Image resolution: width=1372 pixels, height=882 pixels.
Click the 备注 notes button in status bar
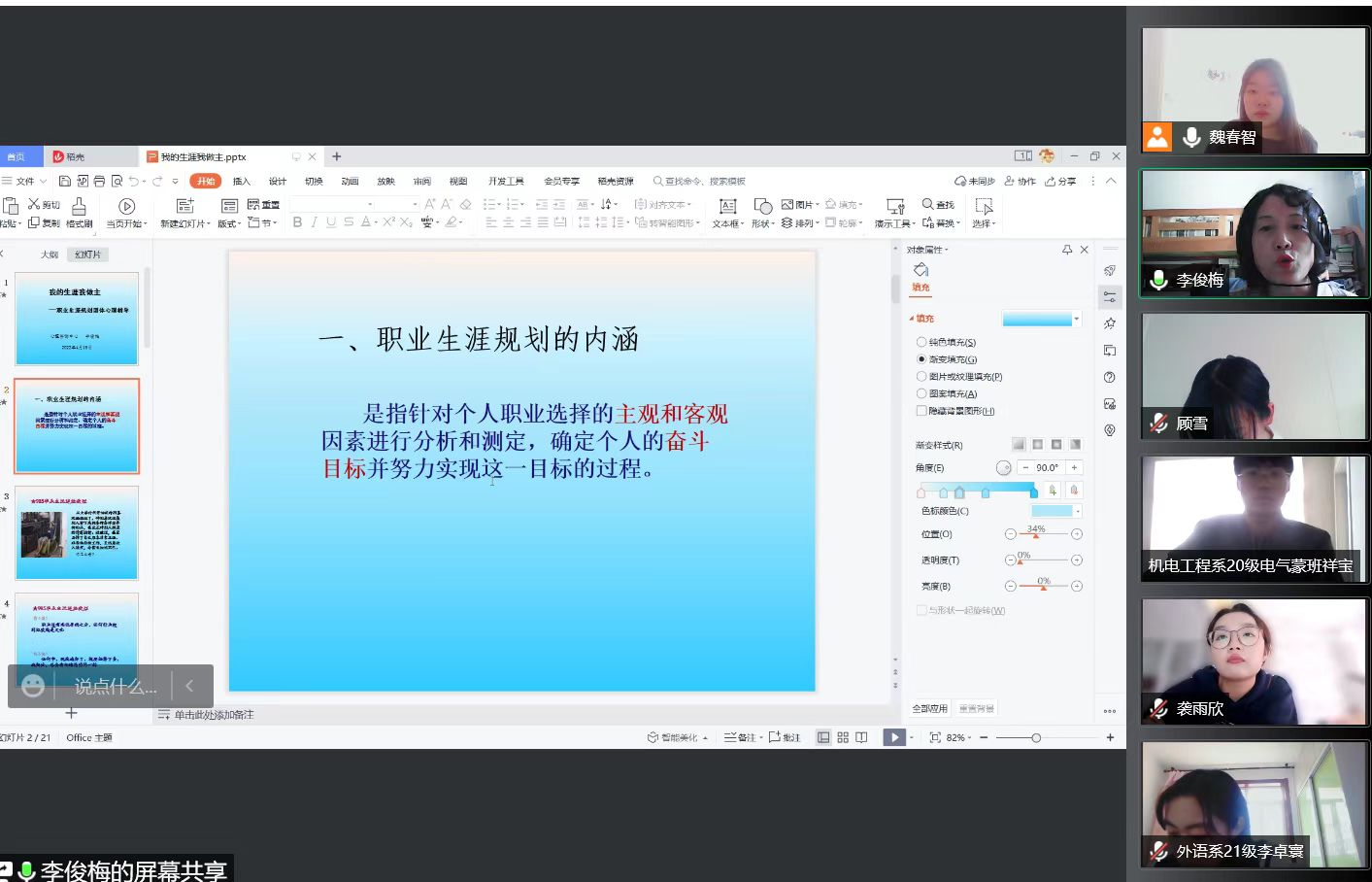[741, 737]
